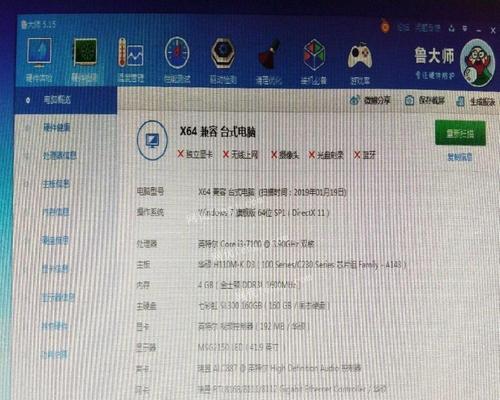This screenshot has height=400, width=500.
Task: Click the 保存截屏 label
Action: pyautogui.click(x=432, y=100)
